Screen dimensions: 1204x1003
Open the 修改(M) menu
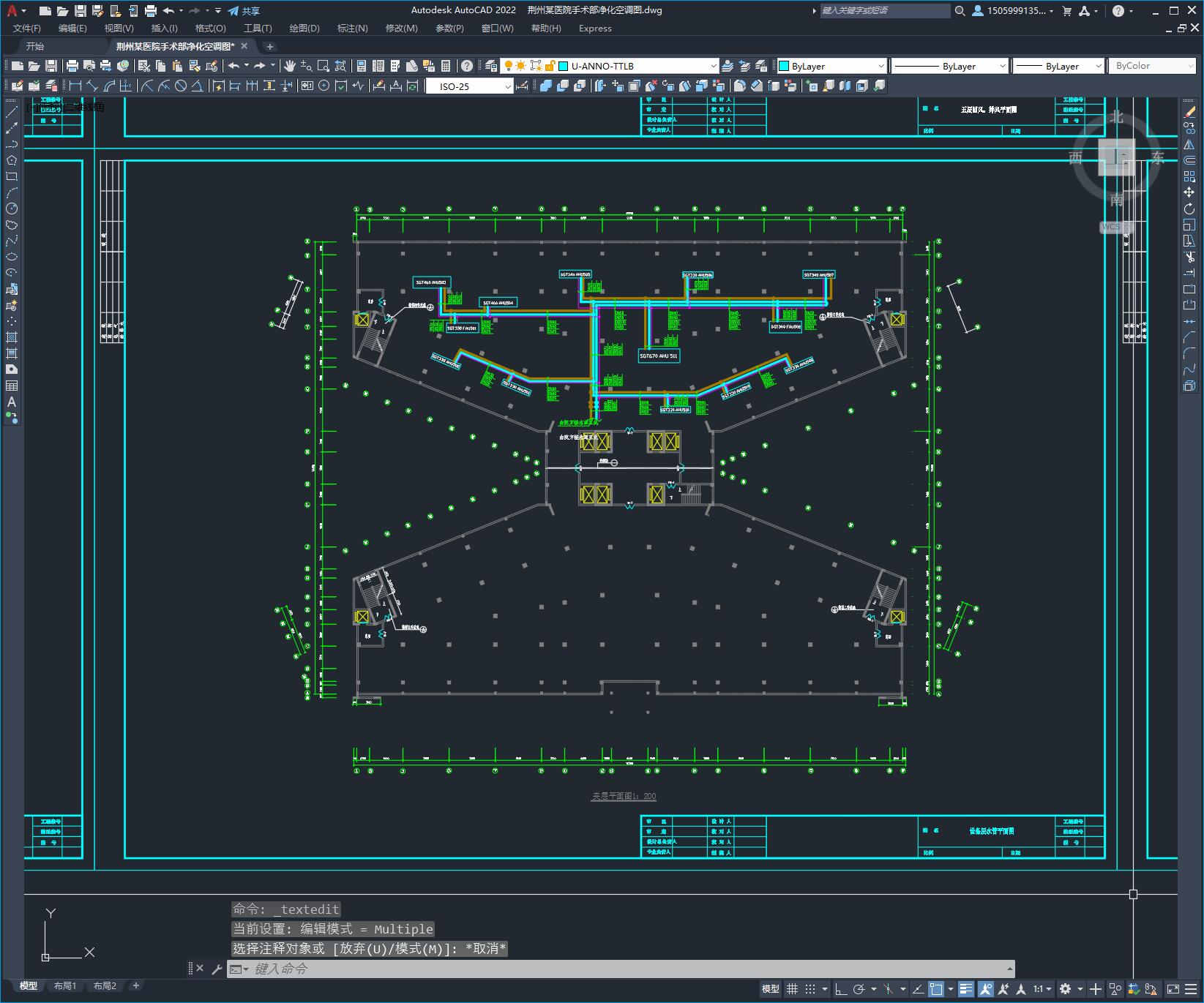[x=401, y=29]
